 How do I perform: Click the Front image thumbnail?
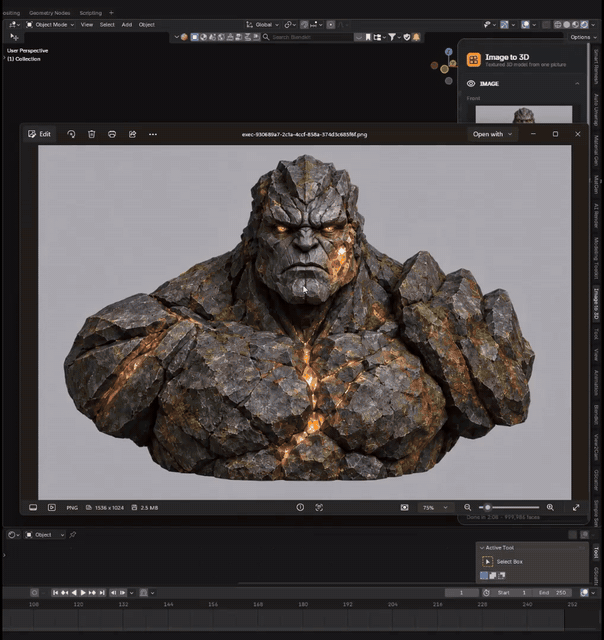click(524, 114)
